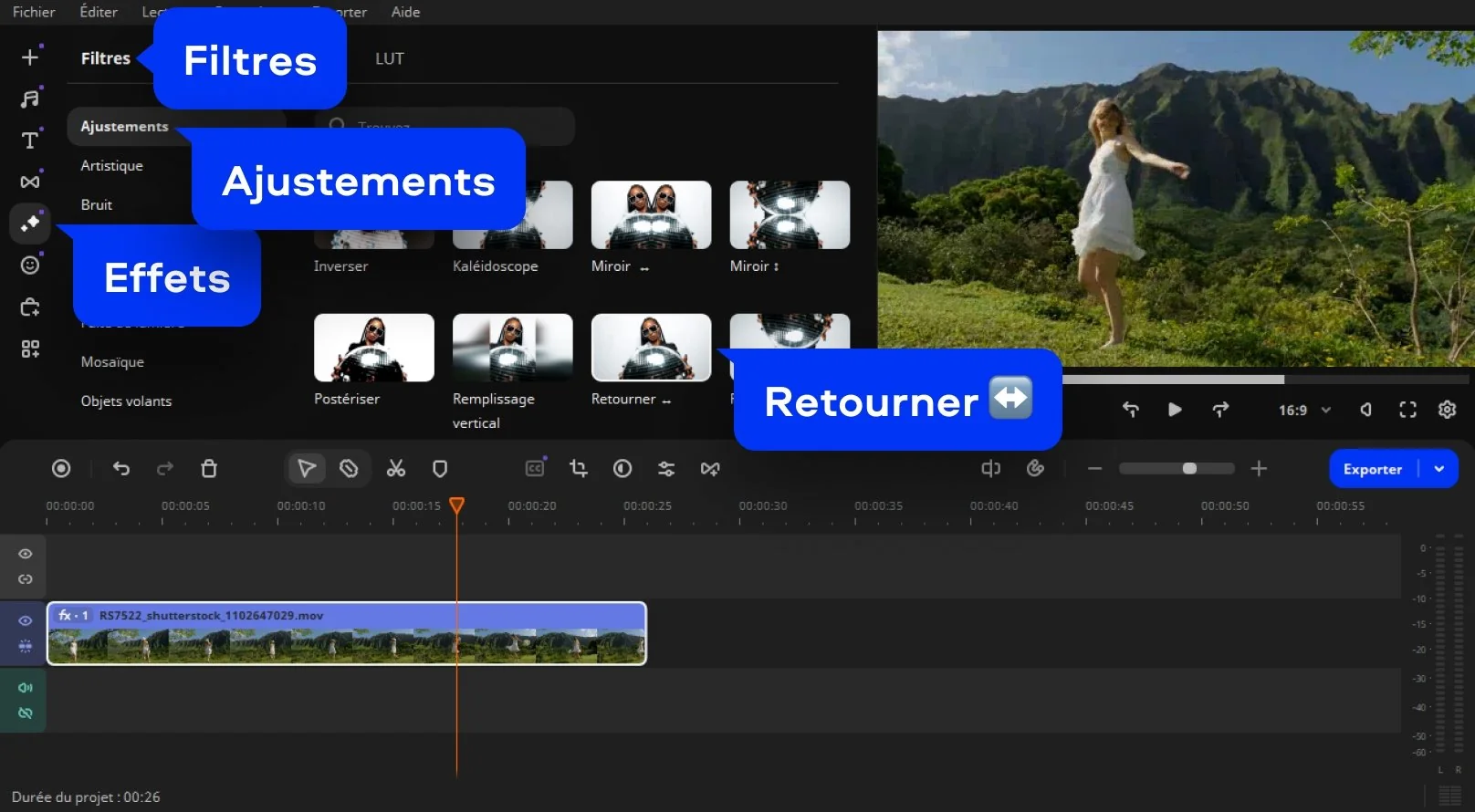Viewport: 1475px width, 812px height.
Task: Click the timeline zoom slider handle
Action: [1189, 469]
